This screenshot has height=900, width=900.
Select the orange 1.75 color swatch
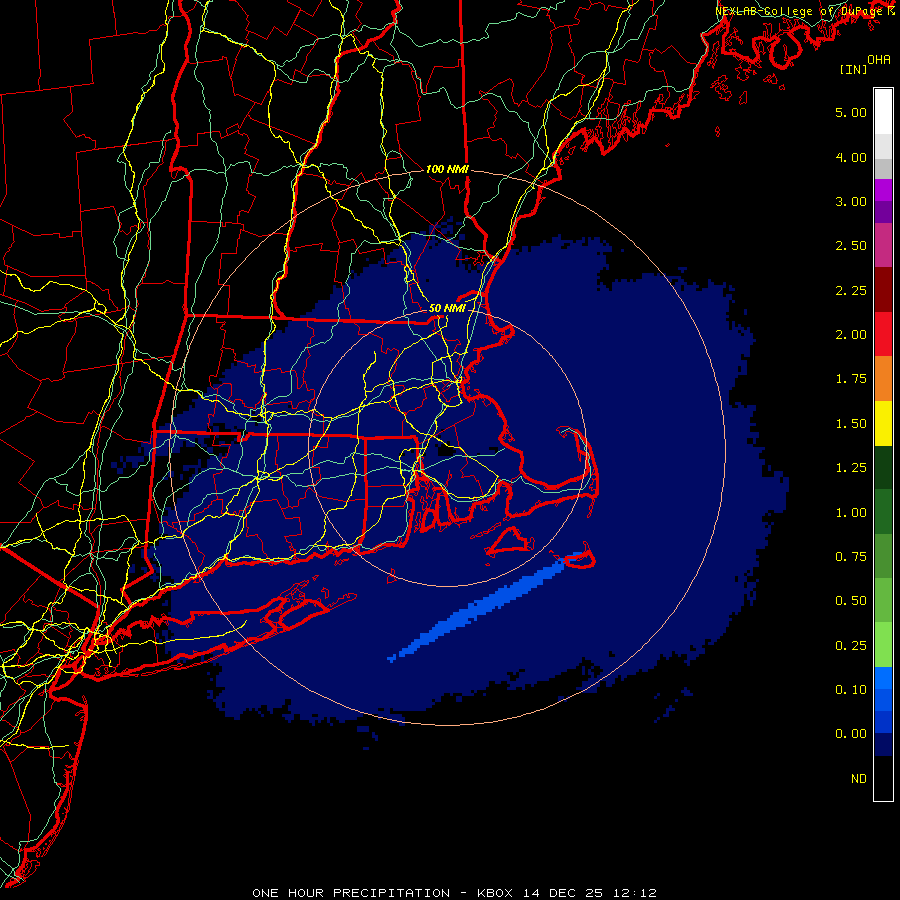tap(883, 379)
